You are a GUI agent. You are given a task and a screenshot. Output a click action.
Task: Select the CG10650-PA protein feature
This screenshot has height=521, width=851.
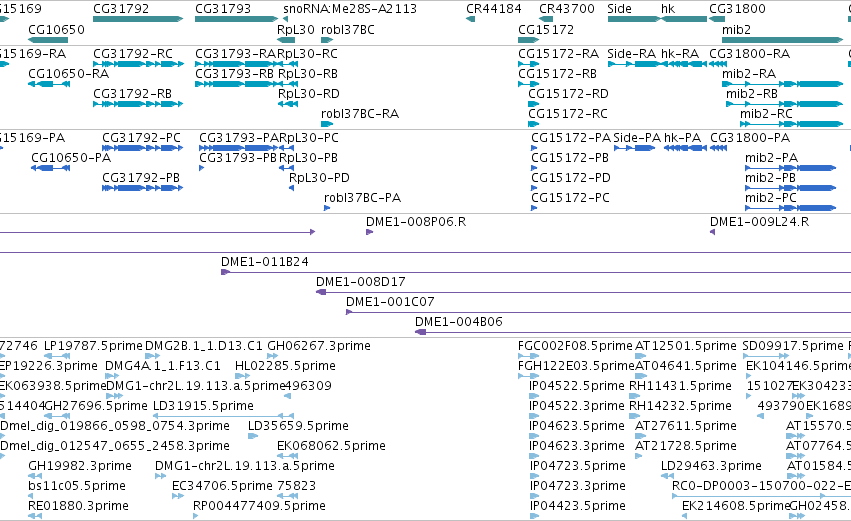coord(50,168)
